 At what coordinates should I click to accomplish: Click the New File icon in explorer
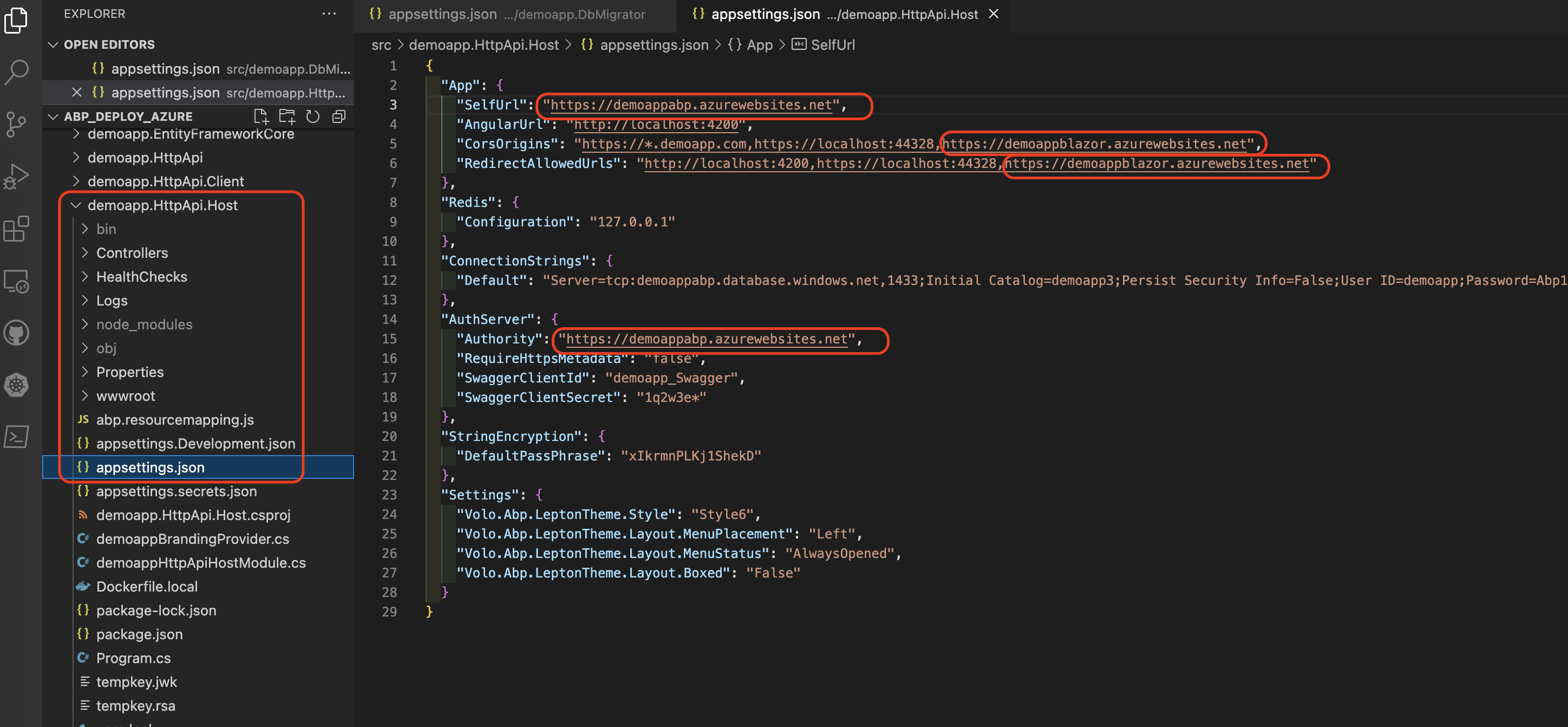tap(260, 116)
